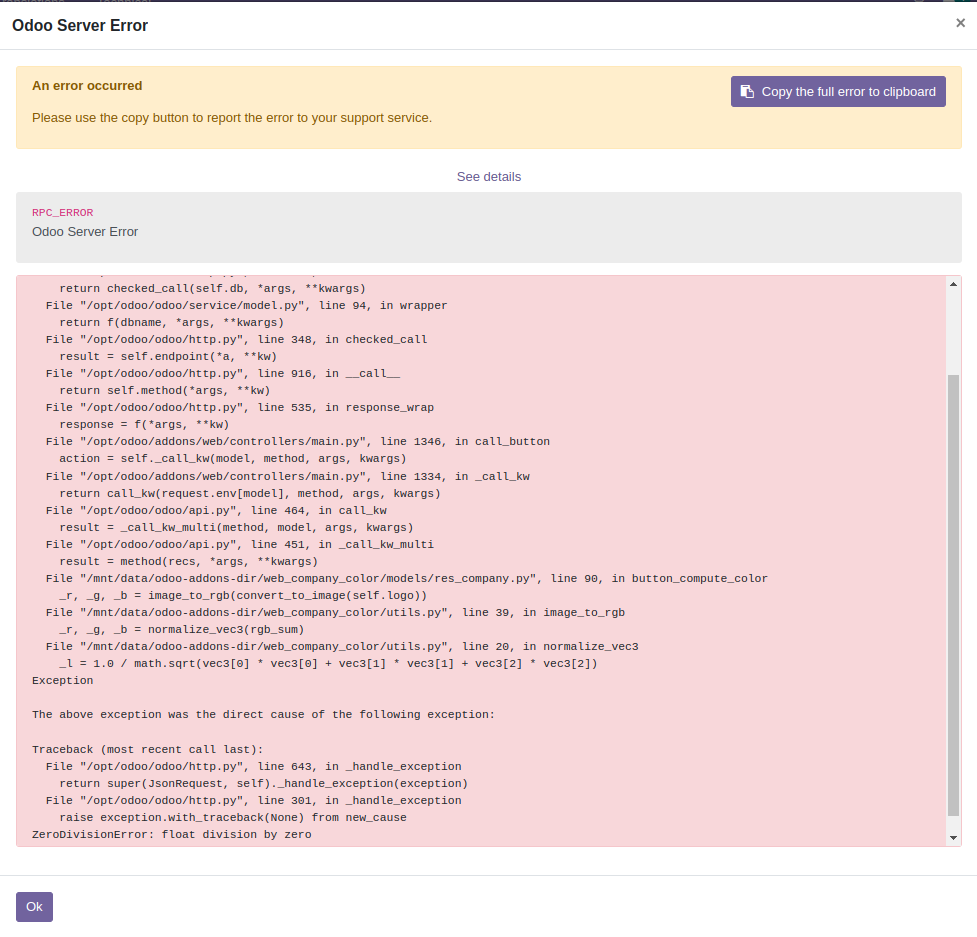Click the Odoo Server Error summary line

pyautogui.click(x=85, y=231)
